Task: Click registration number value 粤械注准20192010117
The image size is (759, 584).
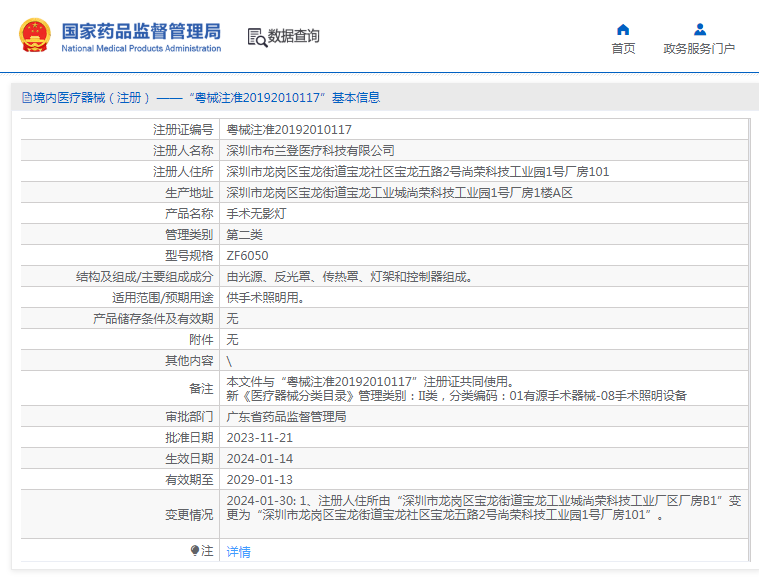Action: [x=289, y=130]
